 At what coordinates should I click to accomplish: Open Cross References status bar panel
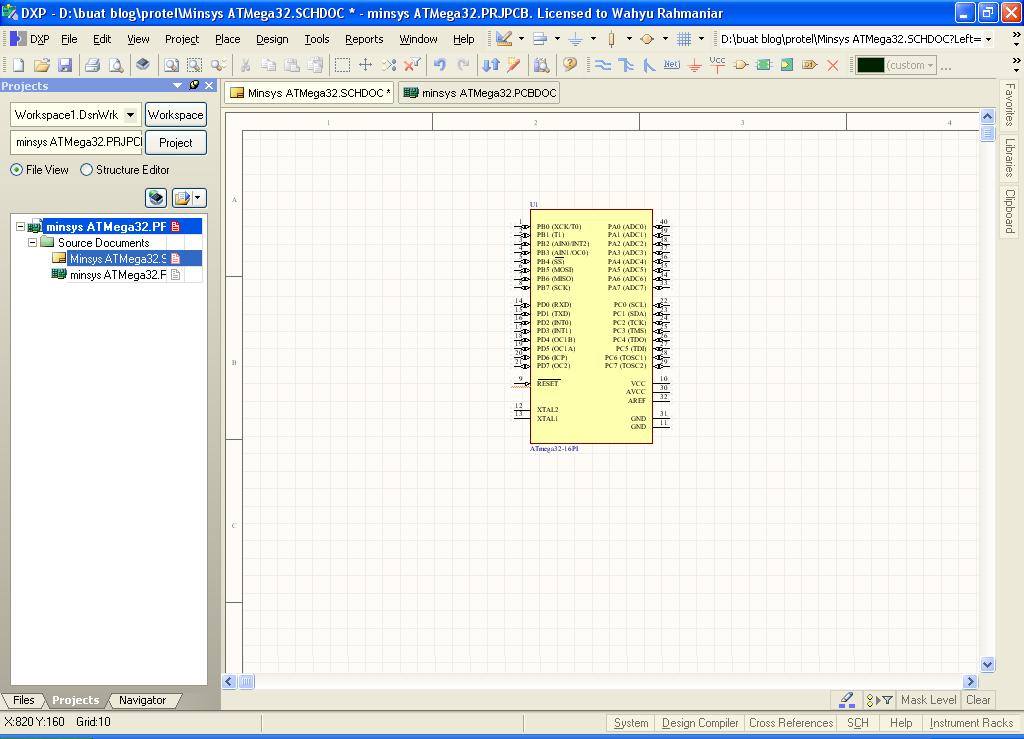[x=791, y=723]
